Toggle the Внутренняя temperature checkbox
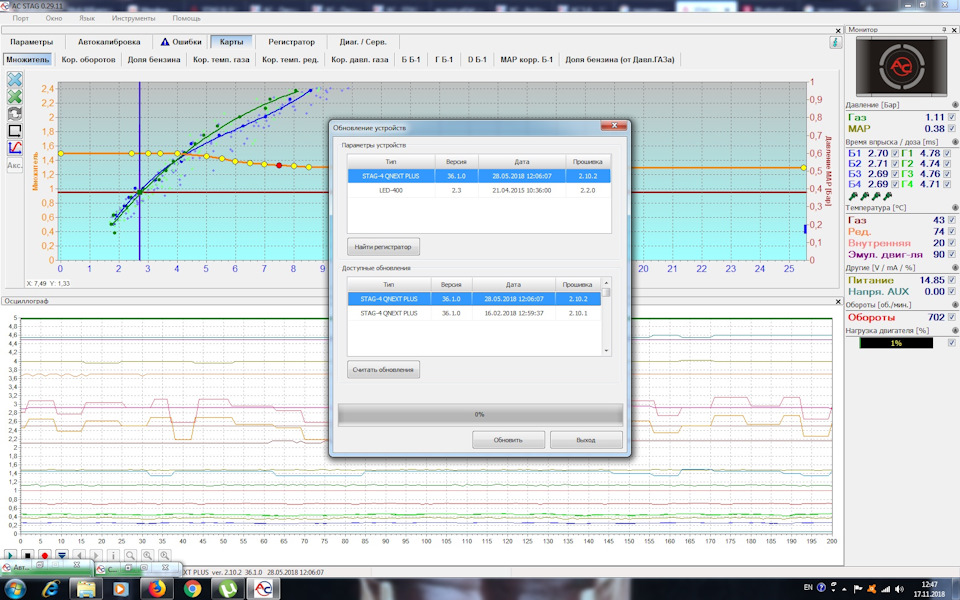Screen dimensions: 960x600 tap(951, 243)
